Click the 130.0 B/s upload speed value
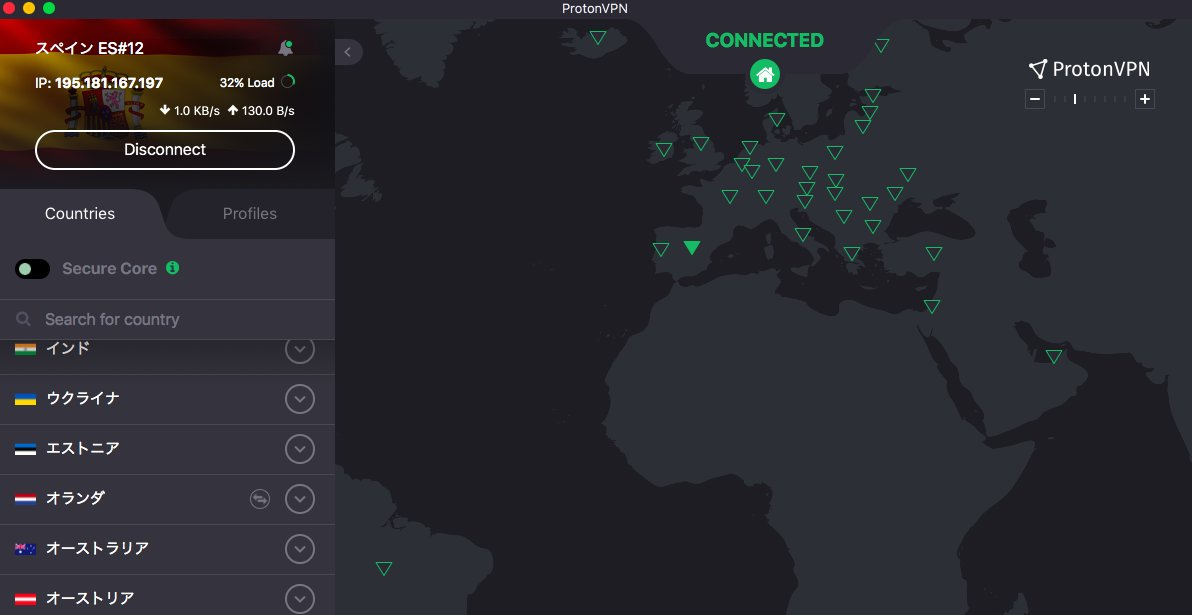Screen dimensions: 1192x615 pyautogui.click(x=268, y=111)
